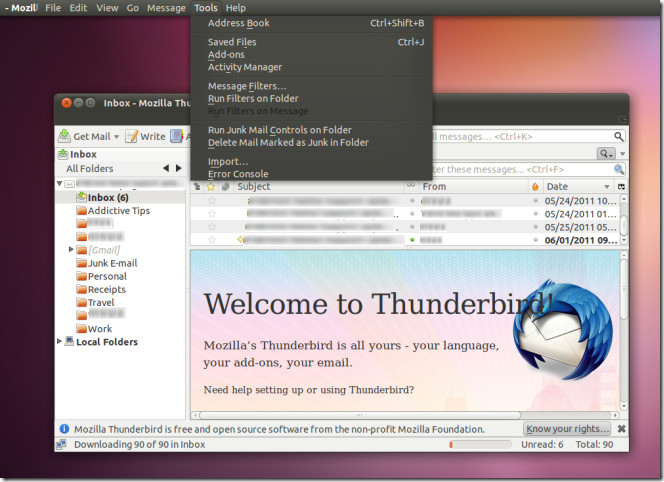Image resolution: width=664 pixels, height=482 pixels.
Task: Select Delete Mail Marked as Junk in Folder
Action: point(312,142)
